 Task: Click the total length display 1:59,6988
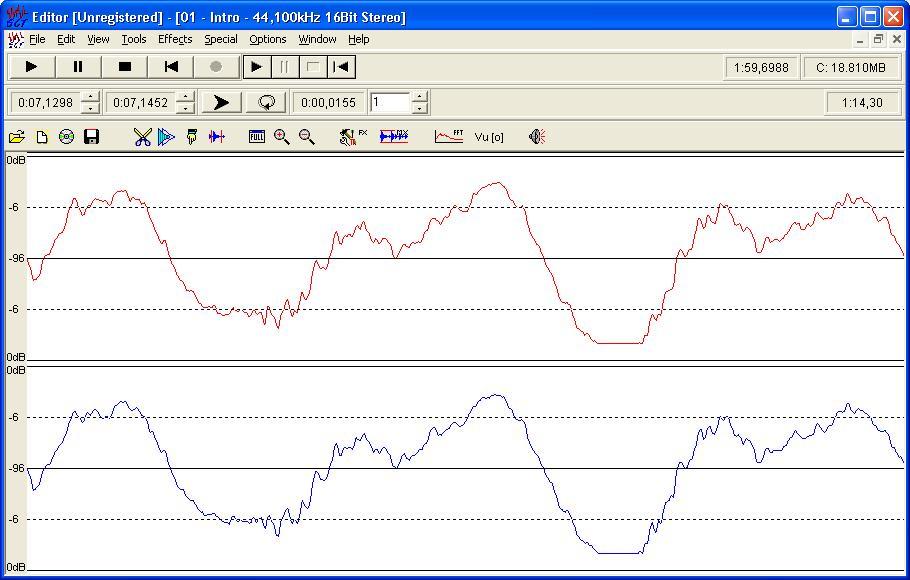tap(761, 67)
